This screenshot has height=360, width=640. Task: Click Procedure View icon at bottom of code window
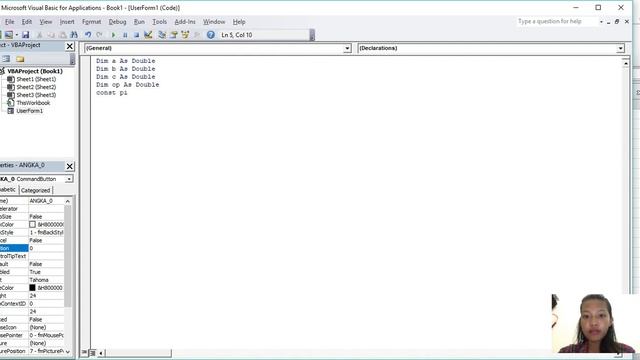(84, 353)
